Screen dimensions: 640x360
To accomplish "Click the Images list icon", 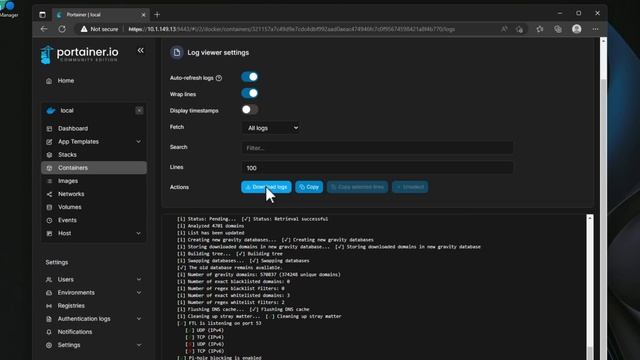I will coord(49,181).
